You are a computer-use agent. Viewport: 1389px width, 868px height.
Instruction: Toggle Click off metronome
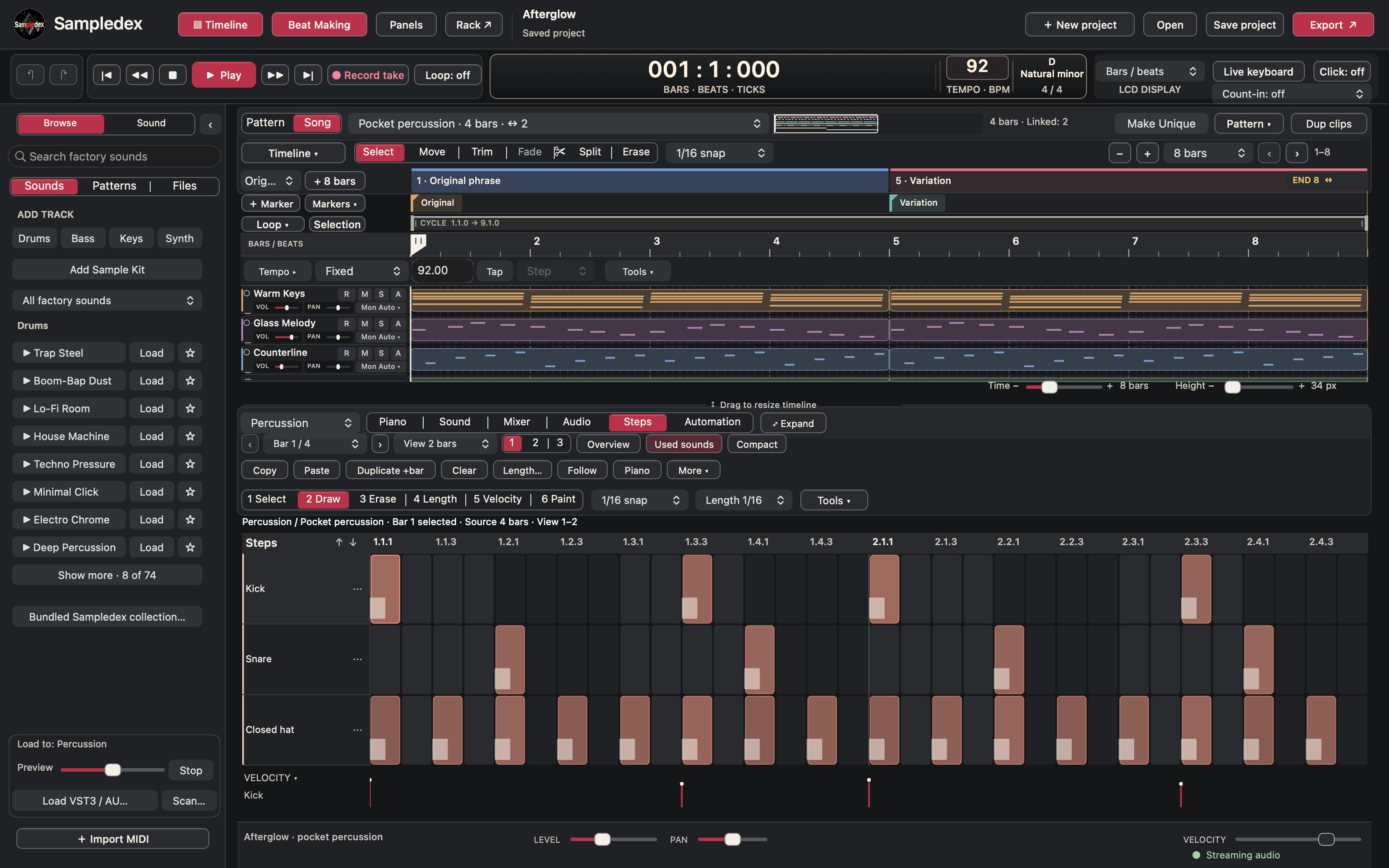point(1341,72)
